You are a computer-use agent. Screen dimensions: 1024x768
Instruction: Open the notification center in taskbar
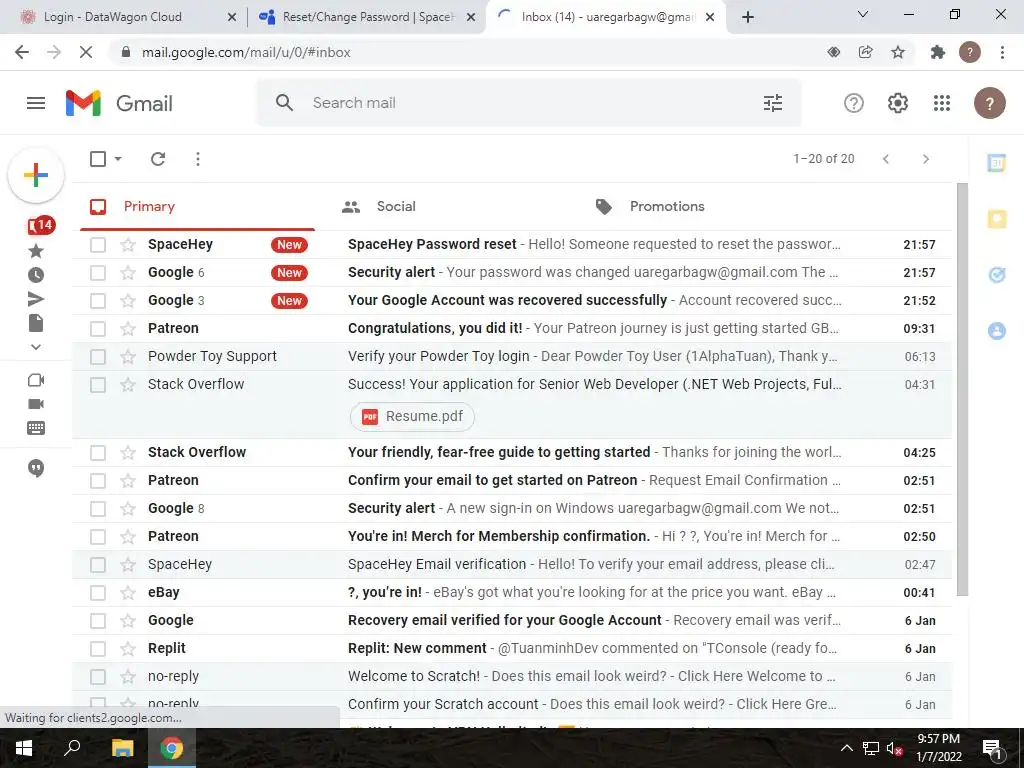tap(992, 748)
